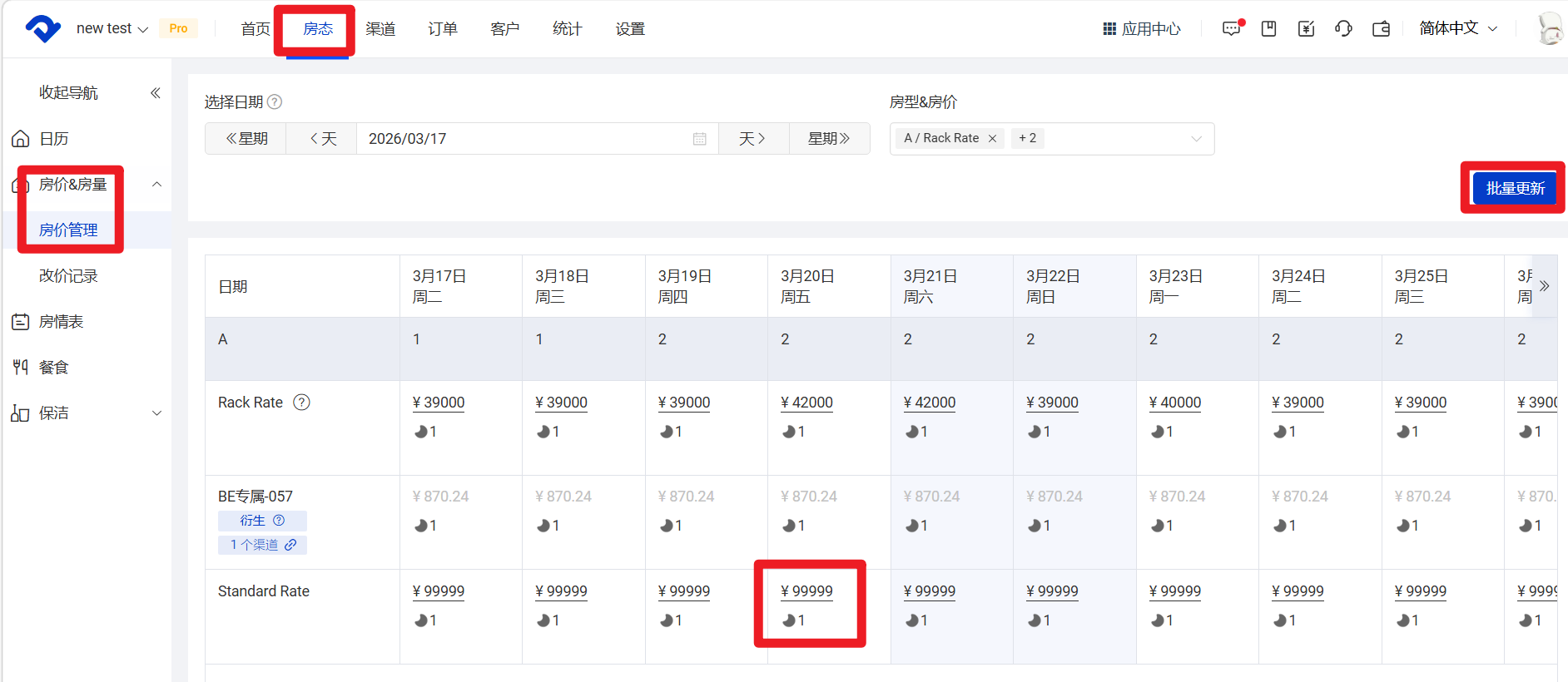This screenshot has height=682, width=1568.
Task: Click the 批量更新 button
Action: click(1514, 188)
